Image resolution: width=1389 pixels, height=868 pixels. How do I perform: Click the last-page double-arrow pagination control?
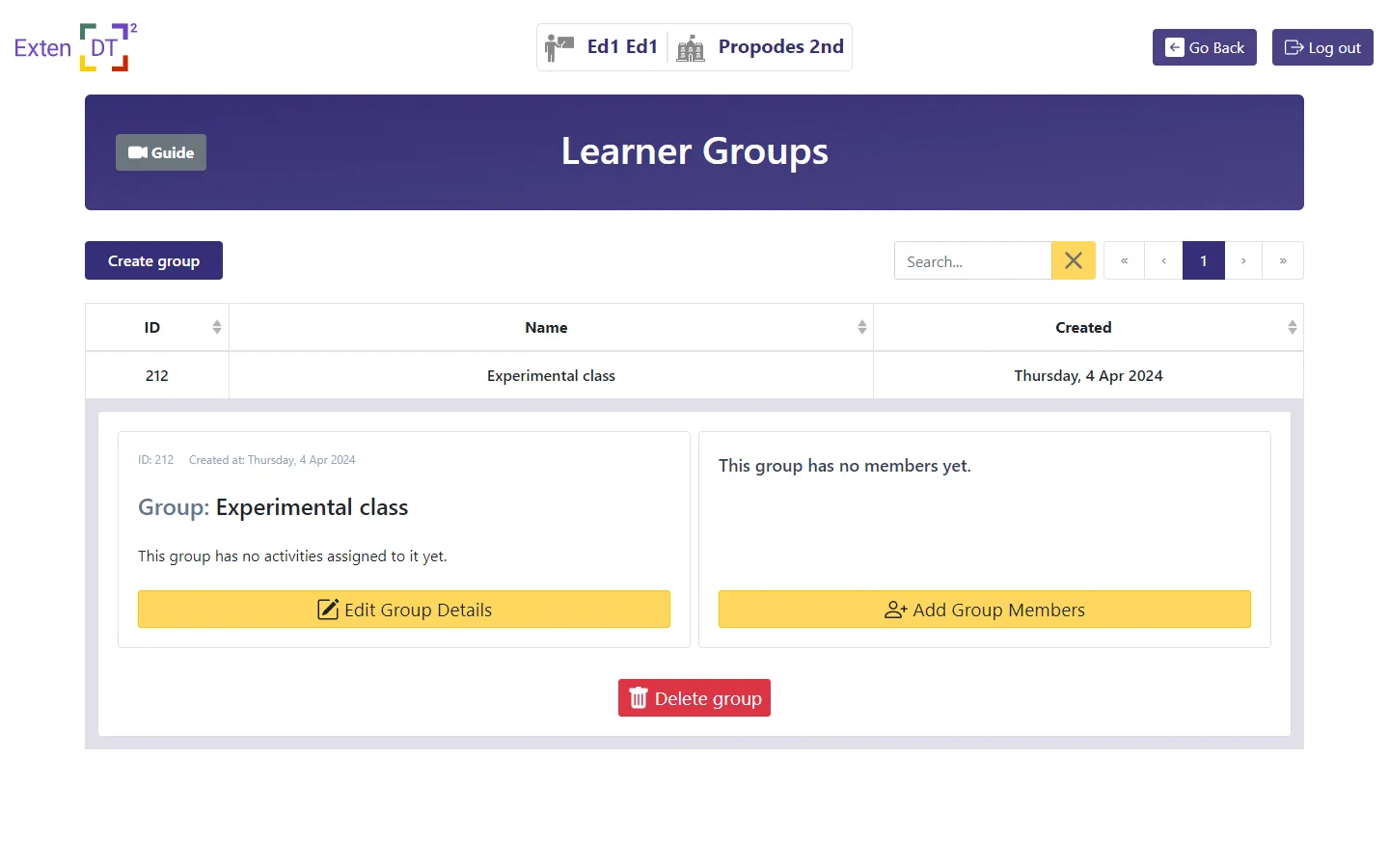point(1283,260)
